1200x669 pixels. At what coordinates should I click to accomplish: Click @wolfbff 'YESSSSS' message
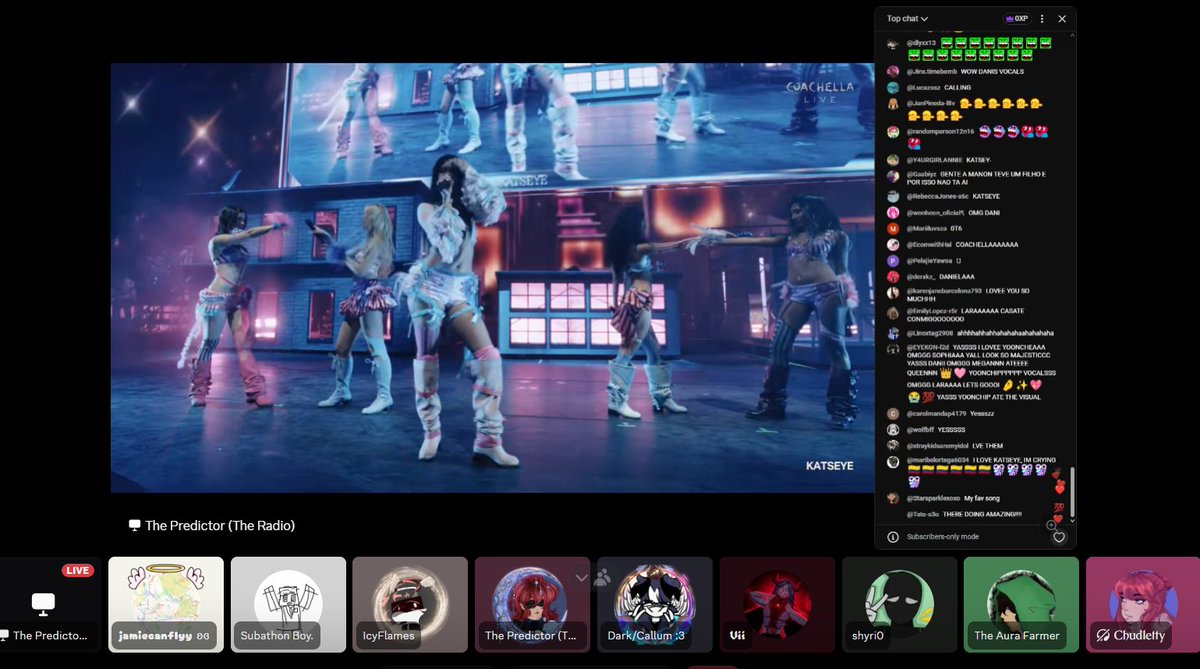(925, 430)
